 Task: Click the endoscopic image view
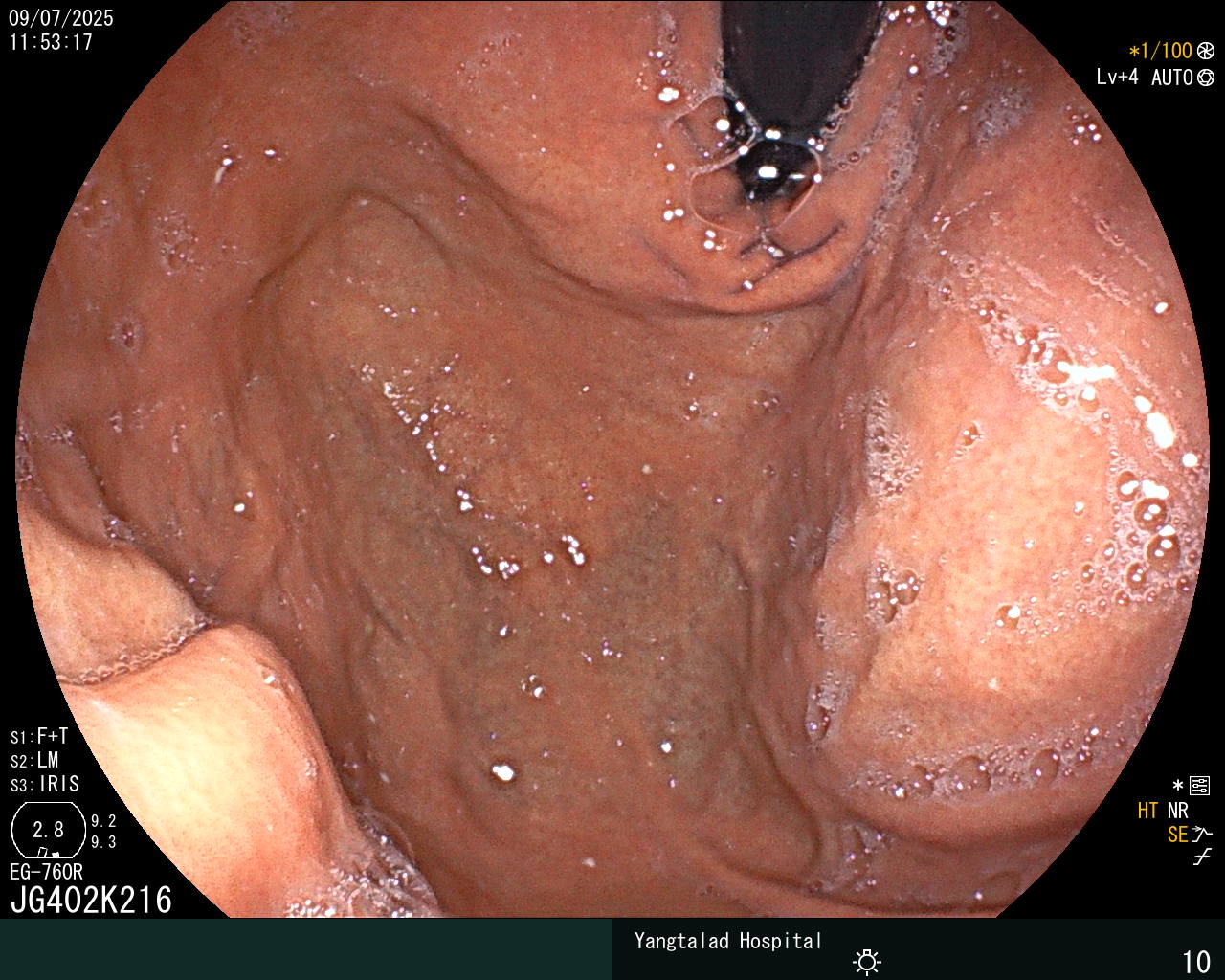[612, 459]
